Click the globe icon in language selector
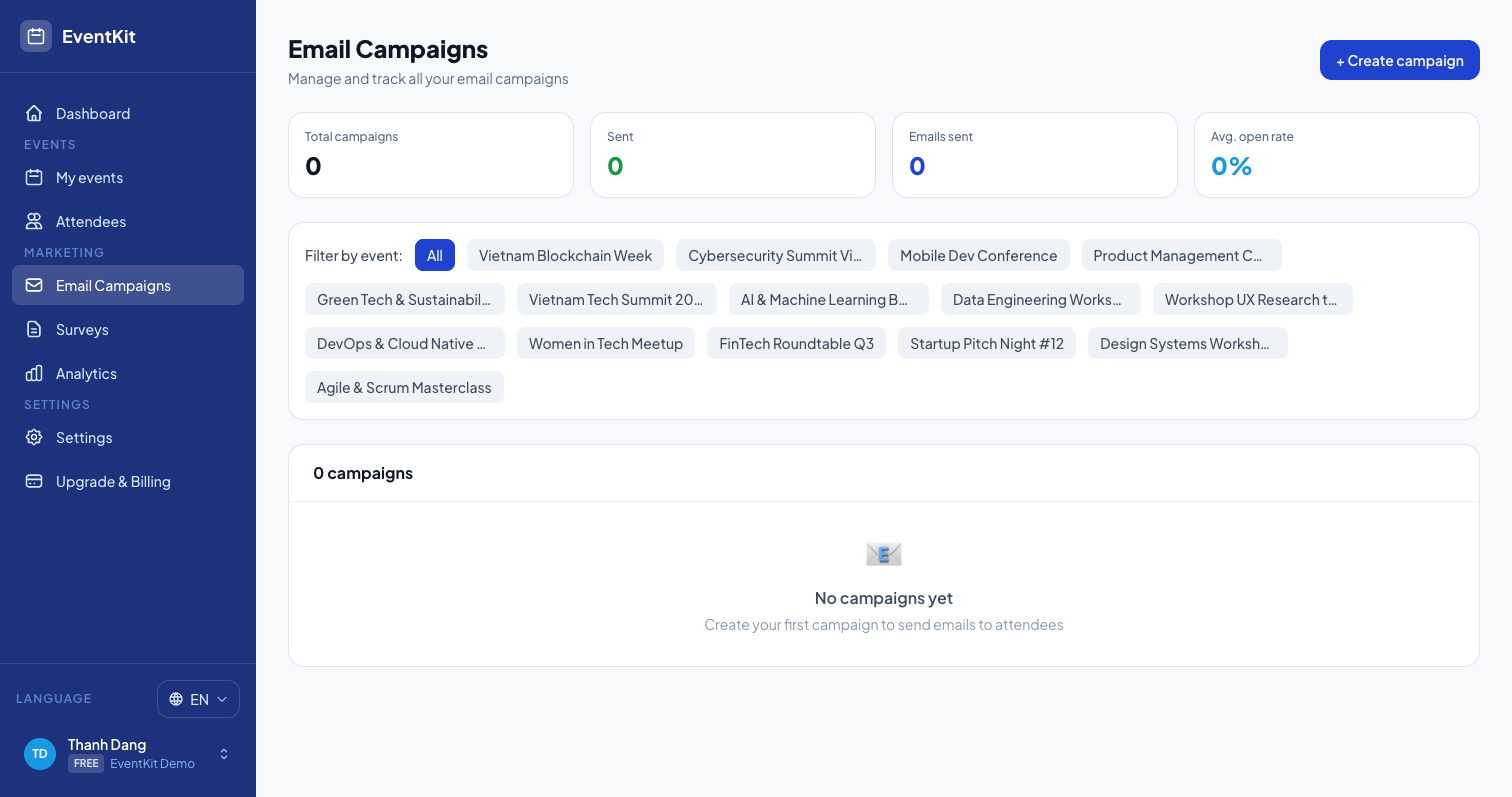Viewport: 1512px width, 797px height. click(176, 699)
